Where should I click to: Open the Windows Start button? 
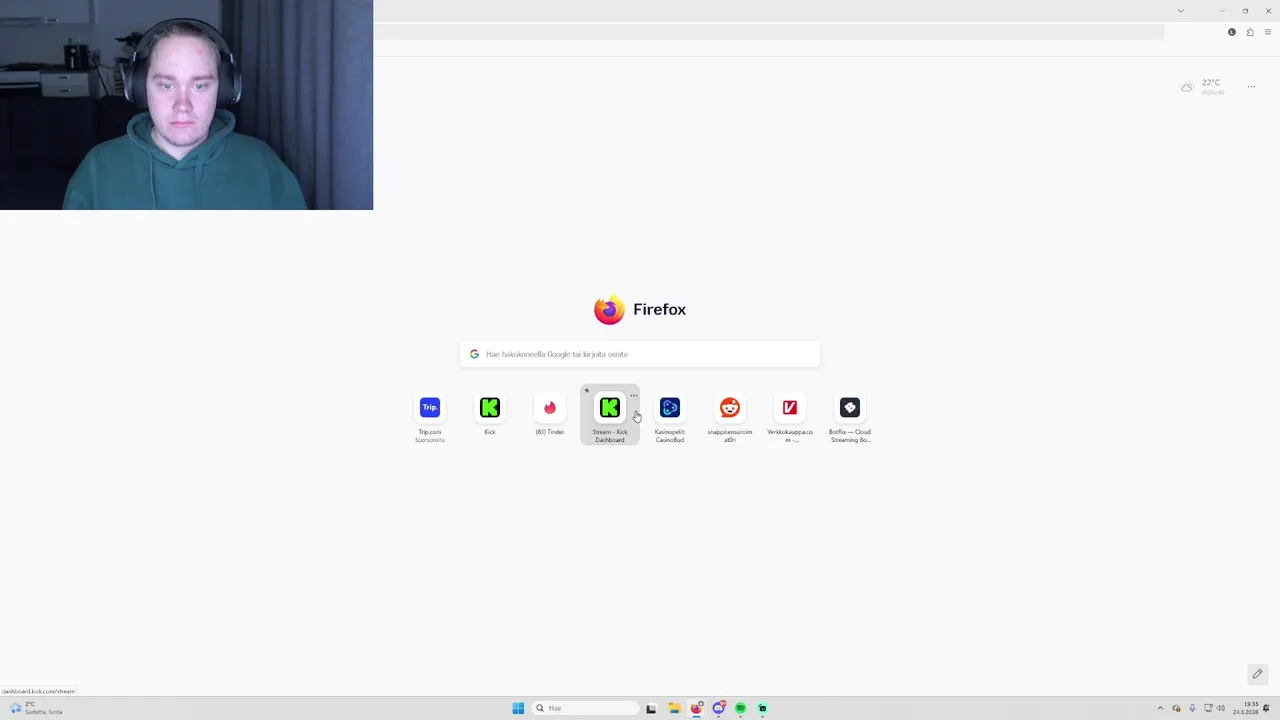(518, 708)
